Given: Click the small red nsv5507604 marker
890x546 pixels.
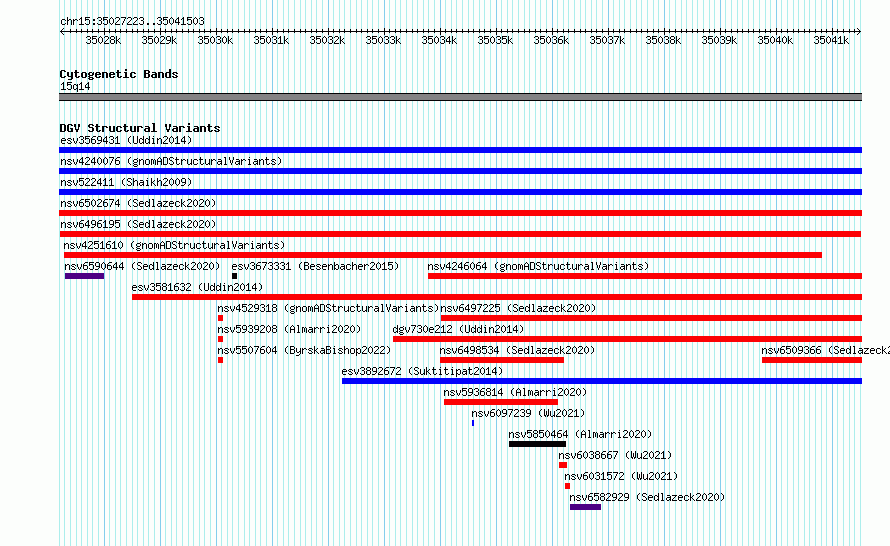Looking at the screenshot, I should coord(220,360).
